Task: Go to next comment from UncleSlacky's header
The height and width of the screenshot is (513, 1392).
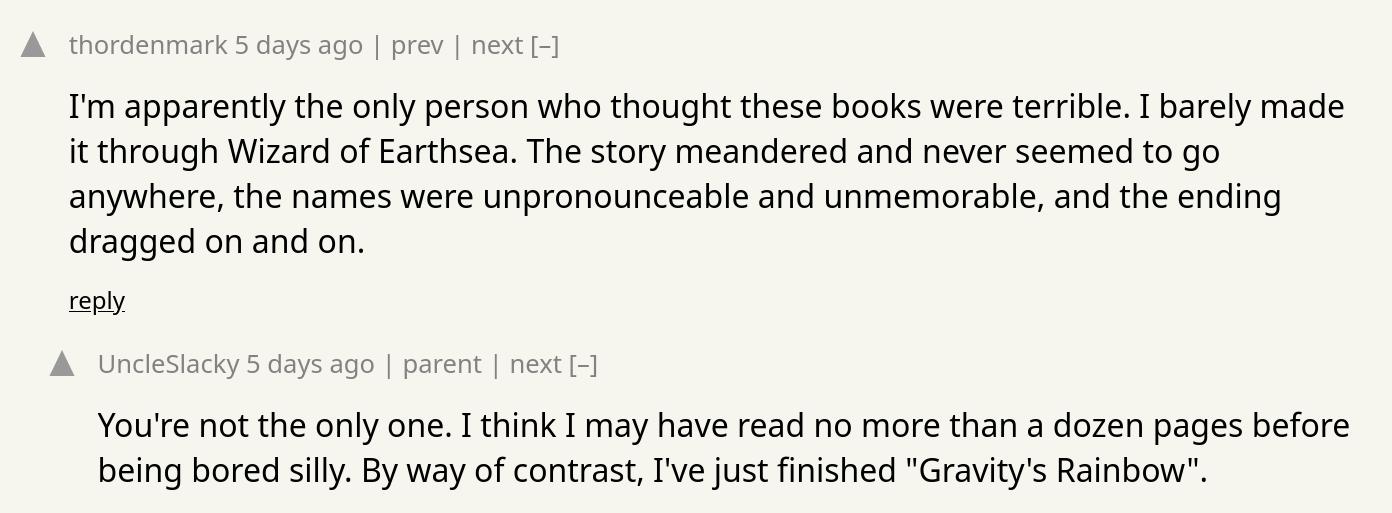Action: [536, 364]
